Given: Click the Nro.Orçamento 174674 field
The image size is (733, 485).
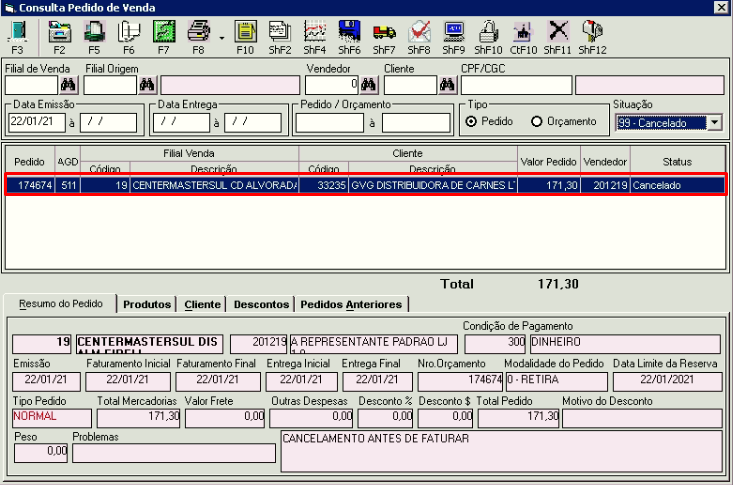Looking at the screenshot, I should pos(460,382).
